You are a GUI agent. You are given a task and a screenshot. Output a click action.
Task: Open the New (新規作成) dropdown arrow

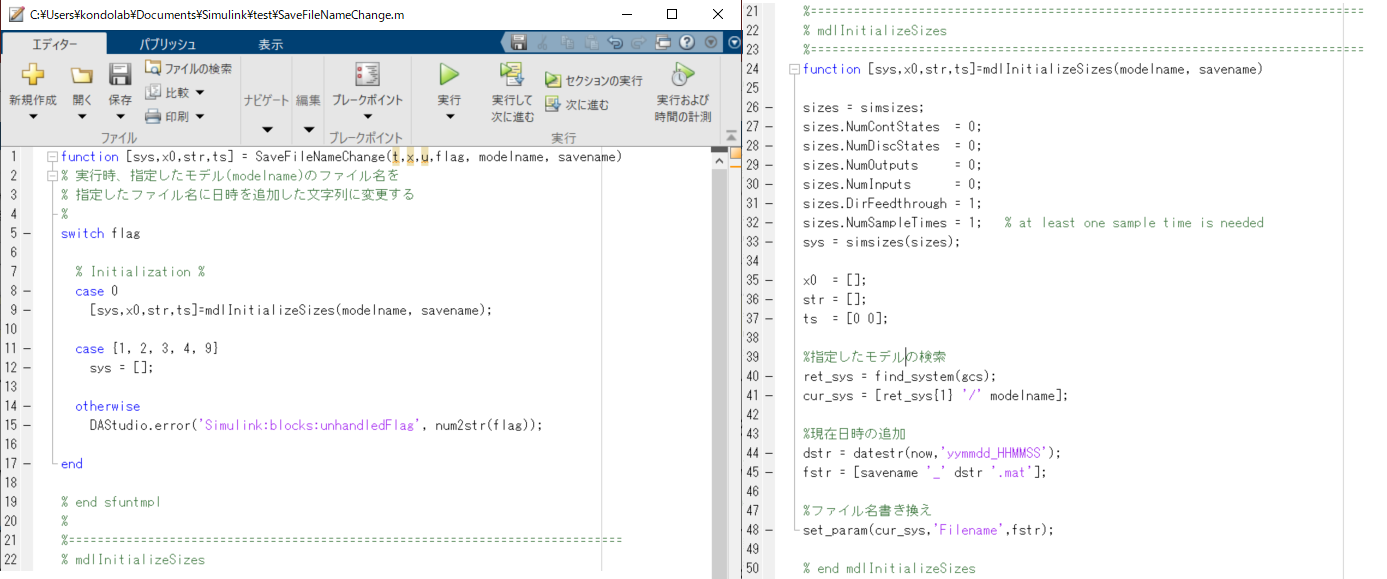tap(33, 117)
